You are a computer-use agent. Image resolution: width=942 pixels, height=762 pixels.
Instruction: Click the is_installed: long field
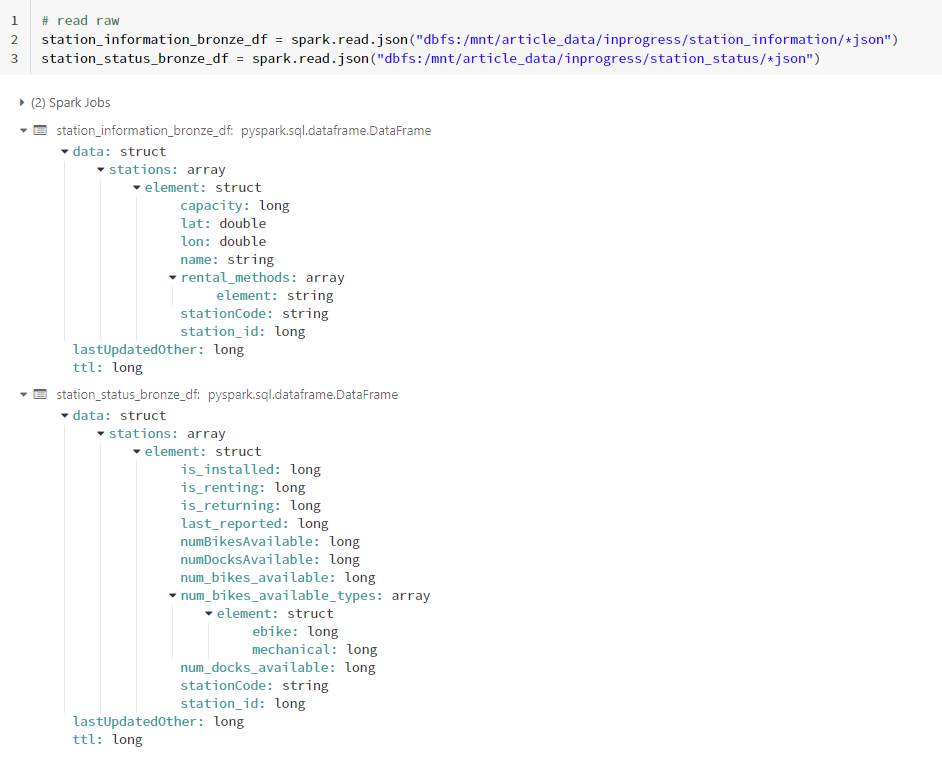(x=250, y=470)
